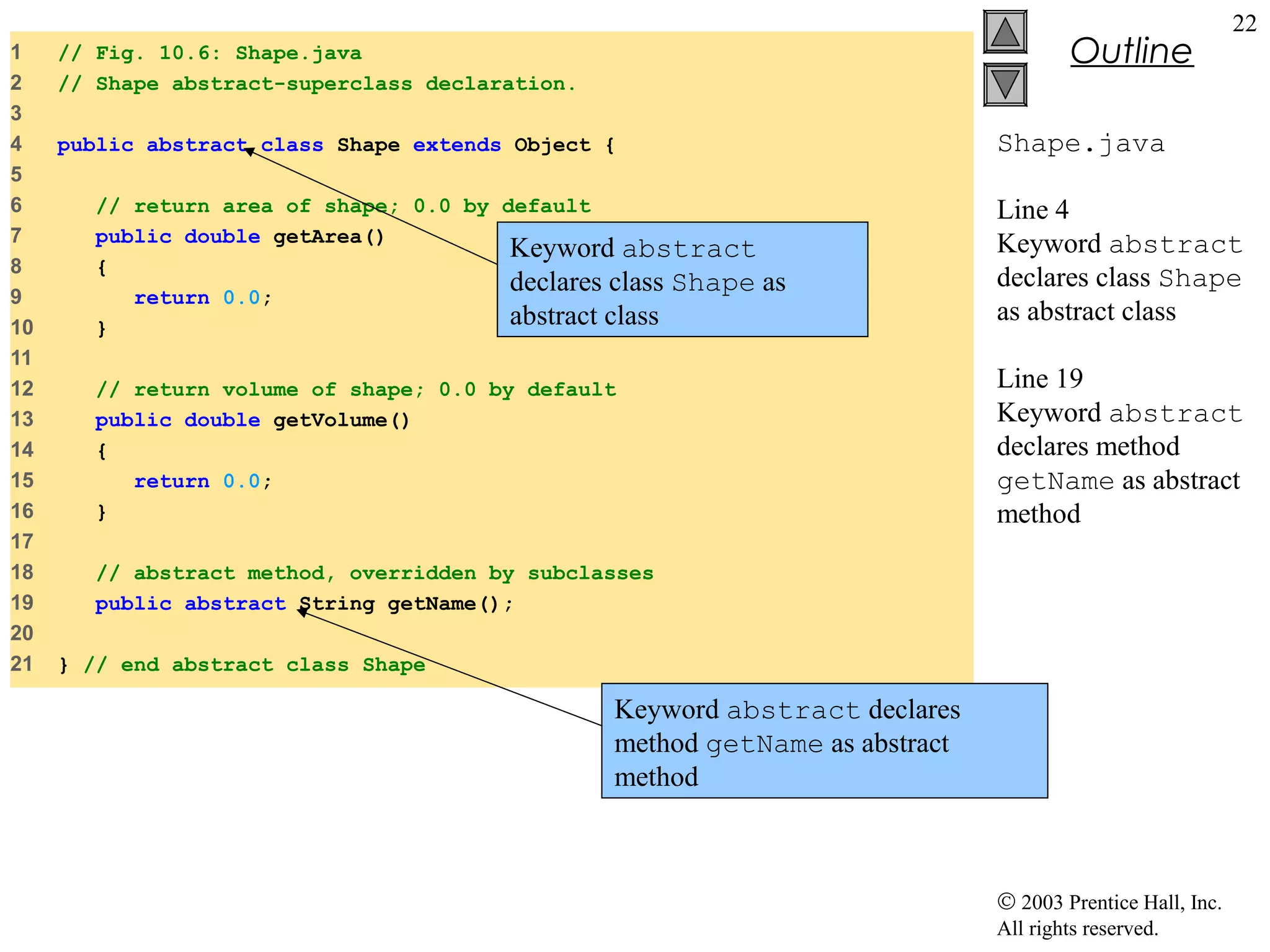Click the 'Line 4' outline note
The height and width of the screenshot is (952, 1270).
coord(1032,210)
